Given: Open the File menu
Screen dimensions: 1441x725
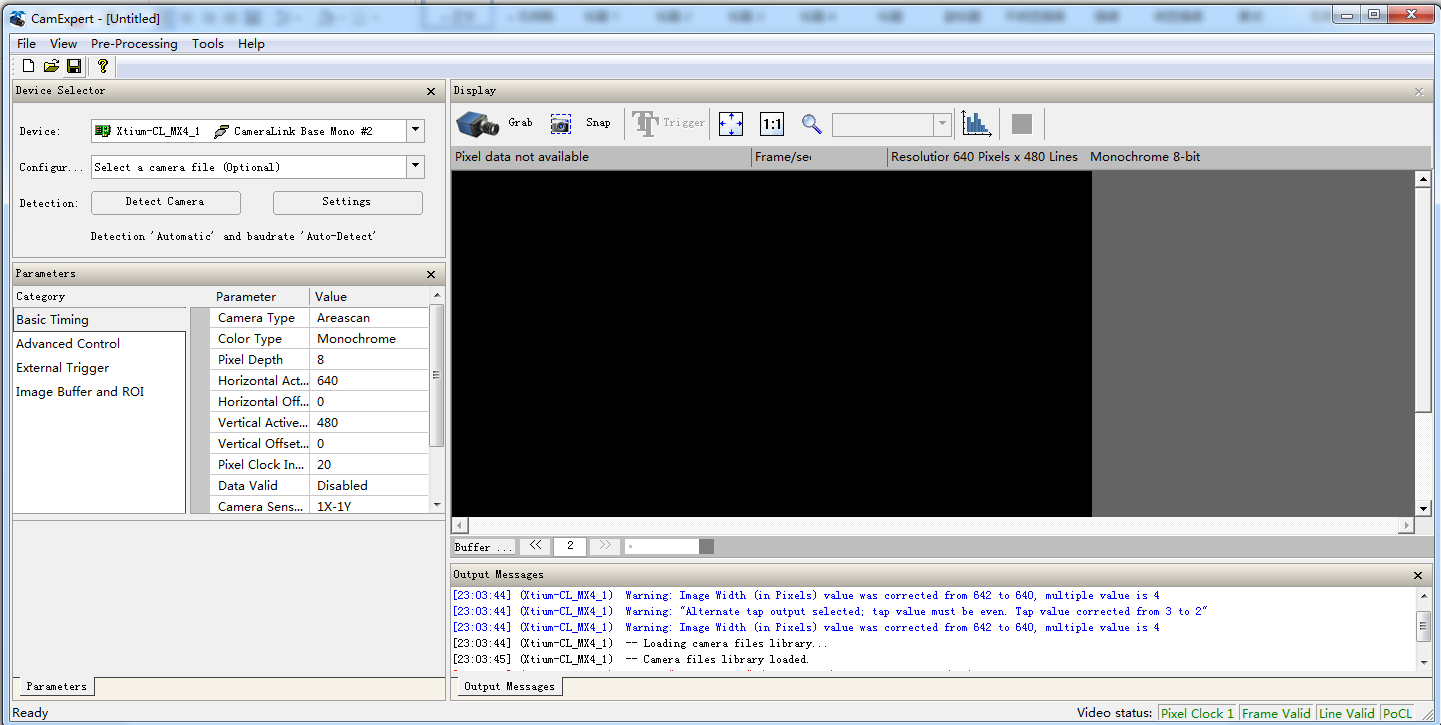Looking at the screenshot, I should 26,44.
